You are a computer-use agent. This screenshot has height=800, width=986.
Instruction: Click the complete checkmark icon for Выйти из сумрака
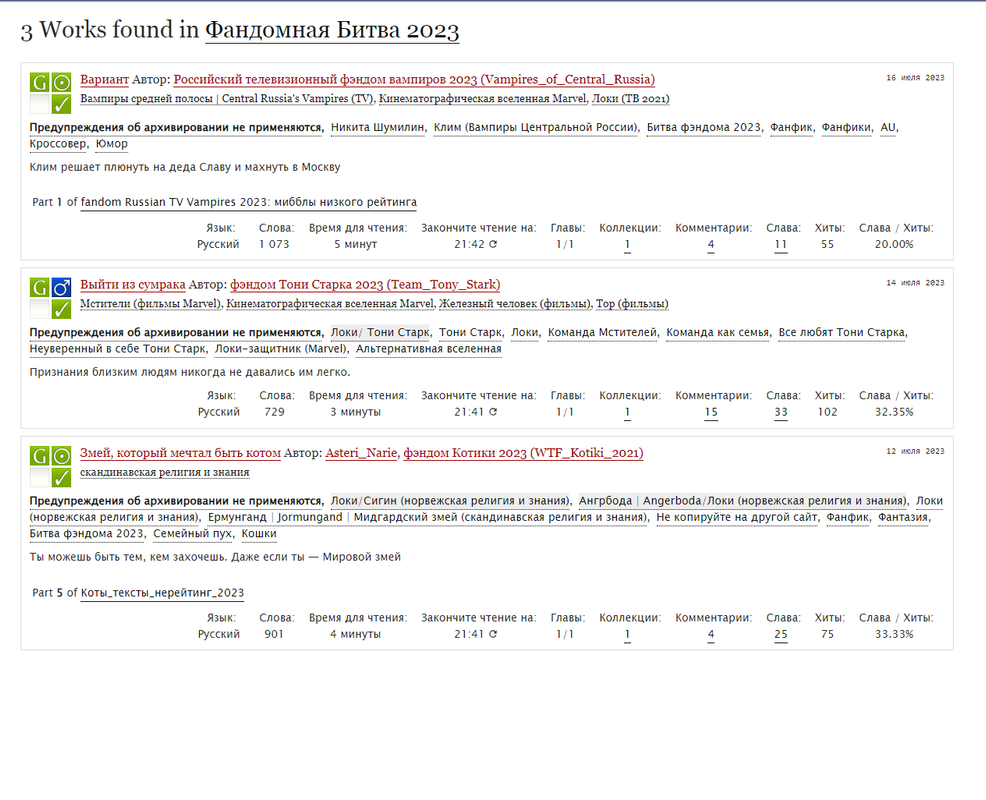[61, 309]
